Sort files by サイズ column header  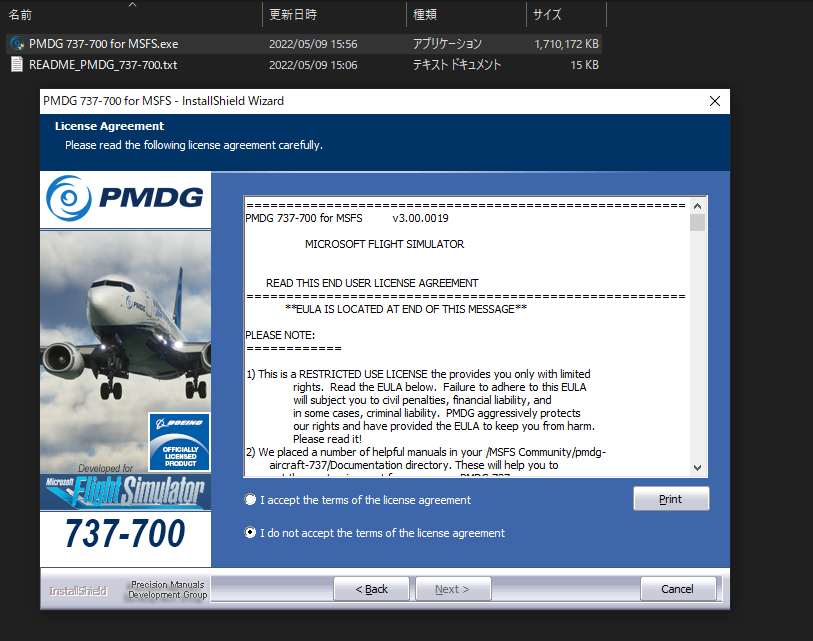tap(546, 15)
